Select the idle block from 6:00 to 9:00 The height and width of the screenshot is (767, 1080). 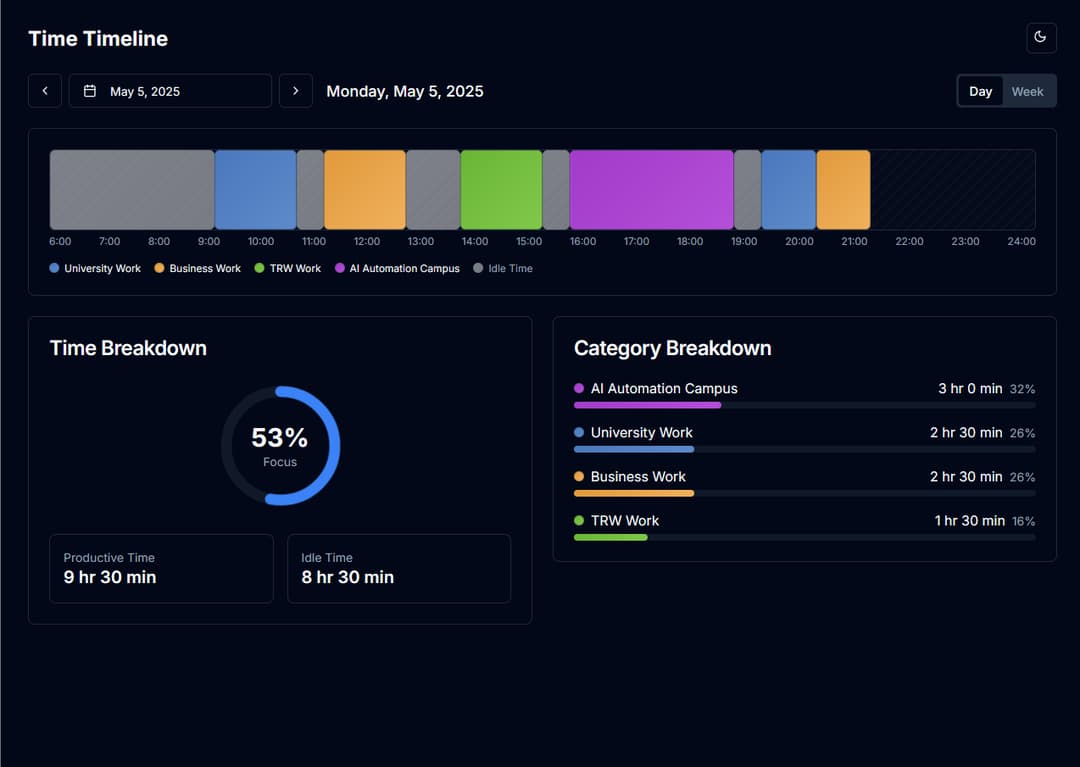pyautogui.click(x=132, y=189)
